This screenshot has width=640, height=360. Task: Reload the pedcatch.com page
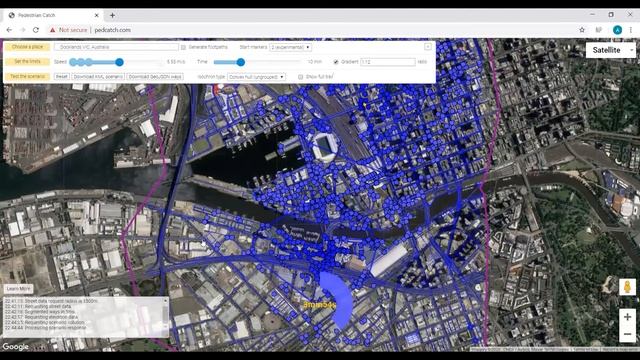click(36, 30)
